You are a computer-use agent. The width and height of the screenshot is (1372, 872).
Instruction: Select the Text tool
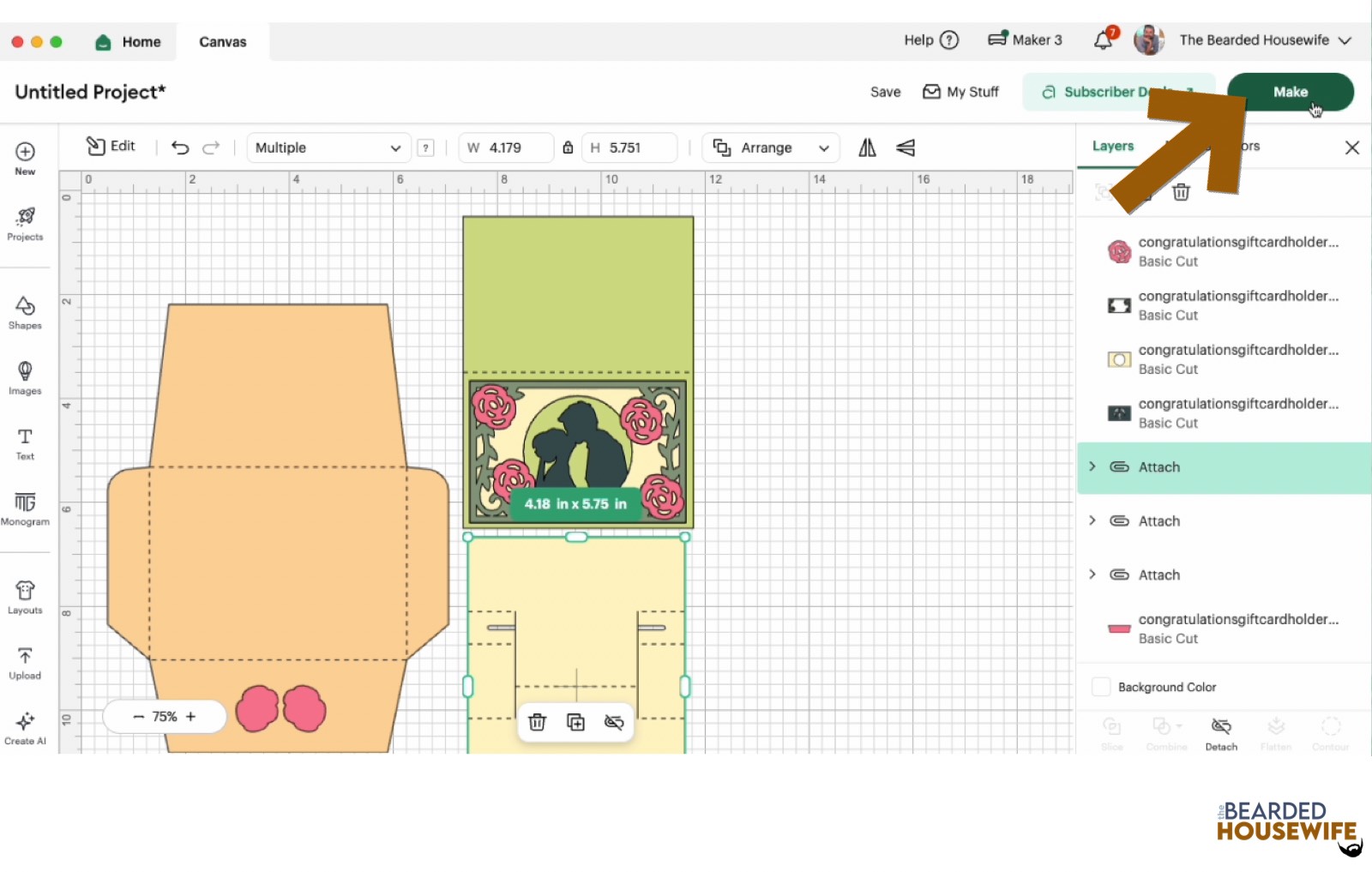[x=25, y=443]
